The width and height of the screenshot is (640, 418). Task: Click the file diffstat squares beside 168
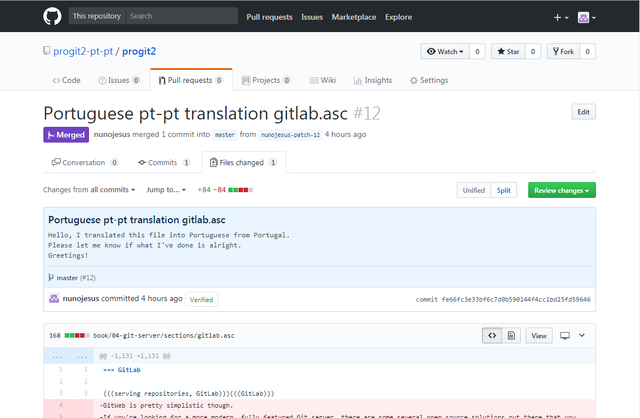(x=77, y=336)
